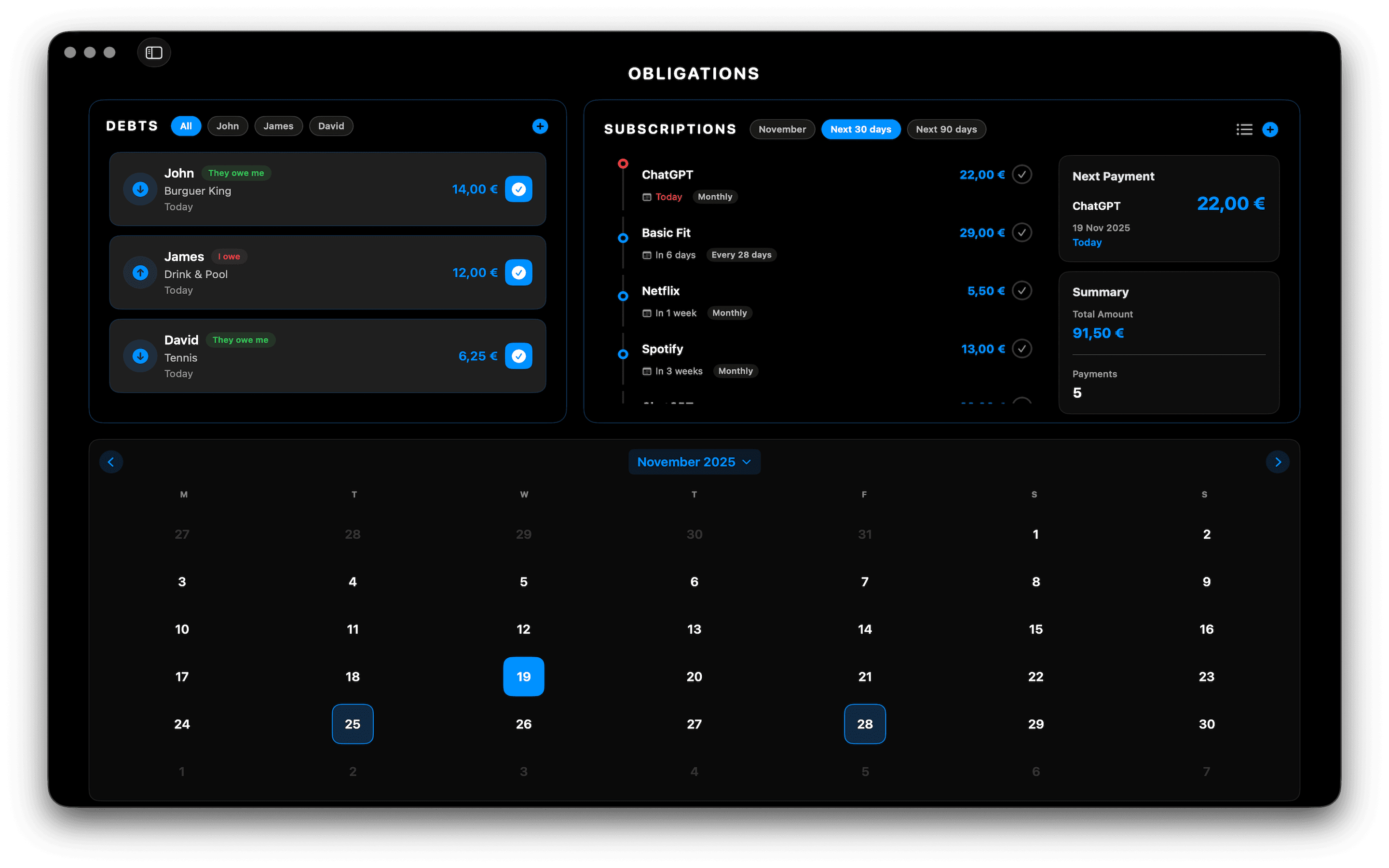Go to previous month arrow
The image size is (1389, 868).
[111, 462]
